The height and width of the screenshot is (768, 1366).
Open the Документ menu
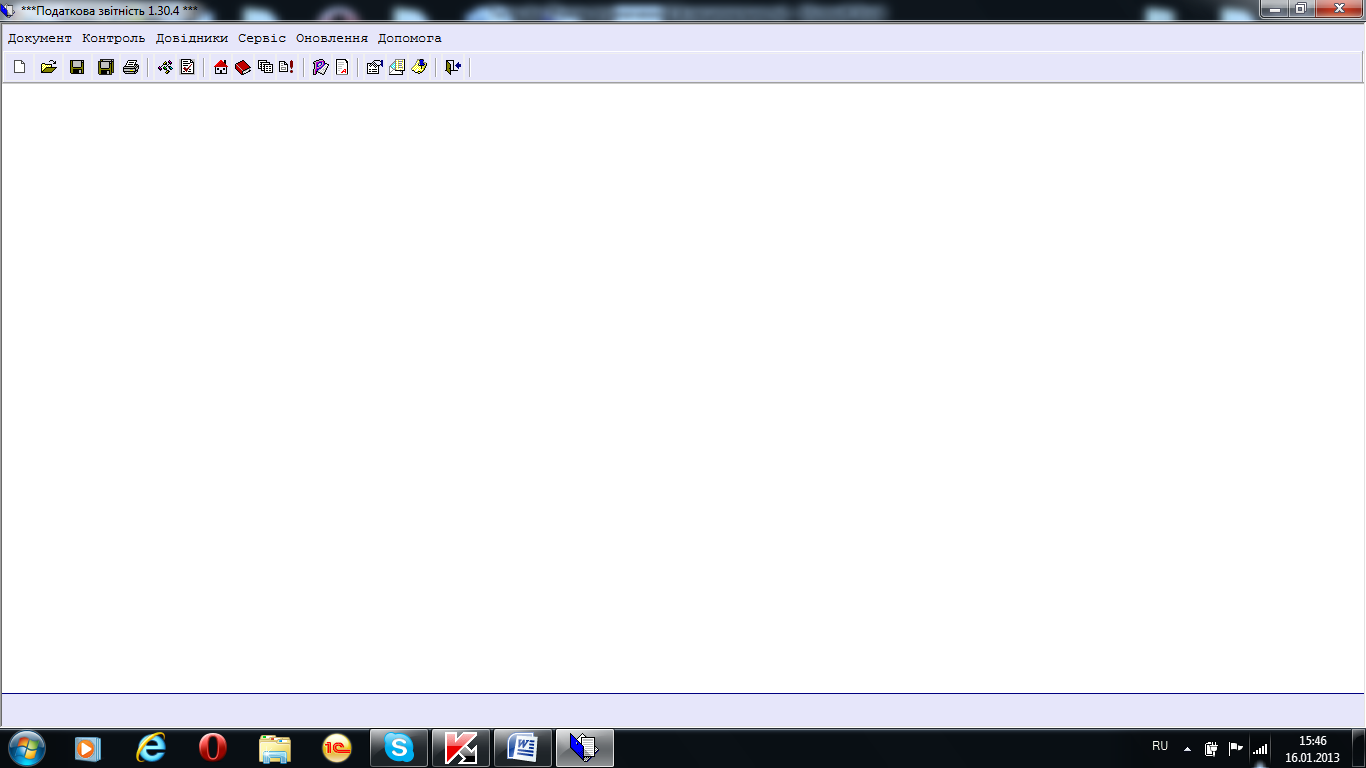pyautogui.click(x=40, y=38)
